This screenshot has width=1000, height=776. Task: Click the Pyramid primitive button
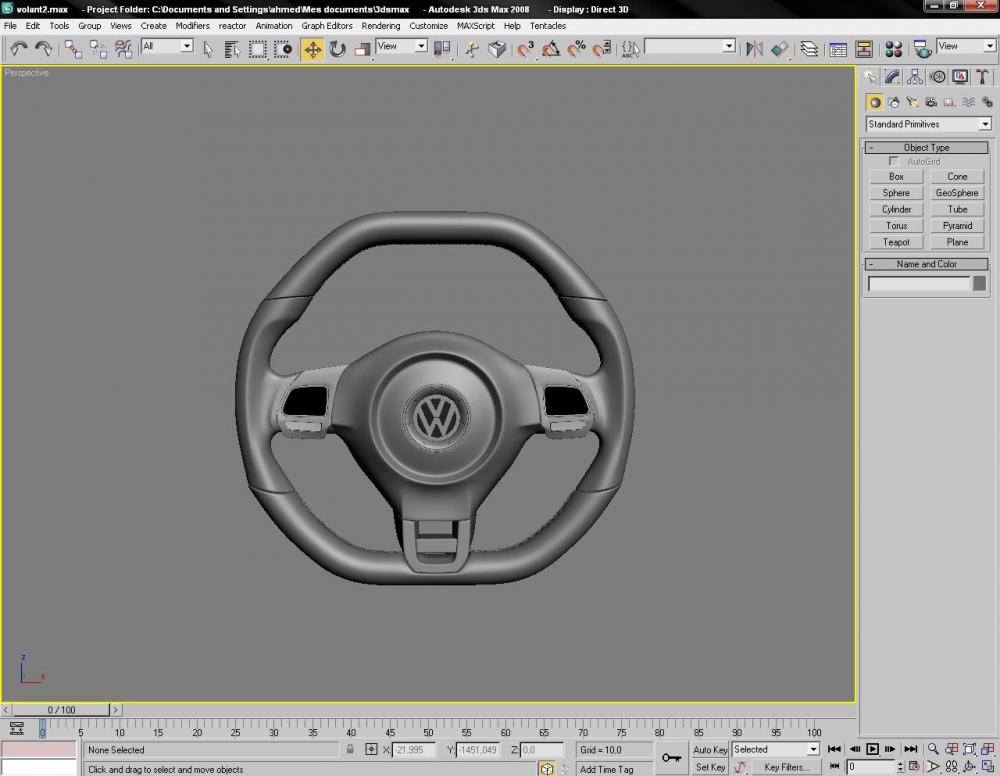pos(957,226)
